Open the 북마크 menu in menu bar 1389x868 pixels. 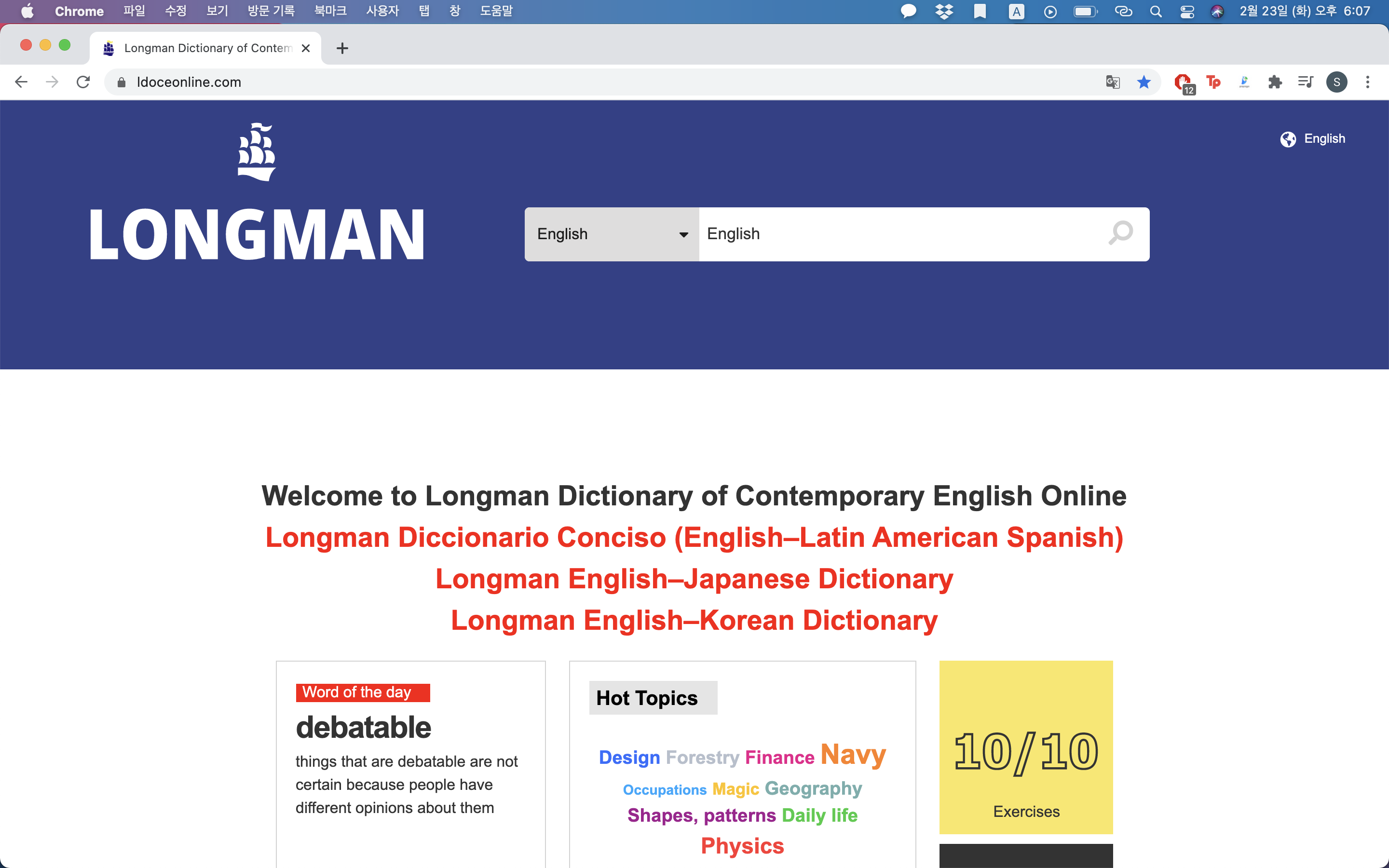pyautogui.click(x=330, y=11)
